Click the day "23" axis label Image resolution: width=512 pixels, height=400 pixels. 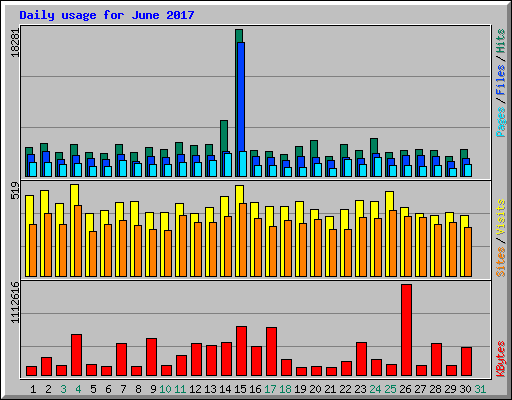pyautogui.click(x=360, y=389)
